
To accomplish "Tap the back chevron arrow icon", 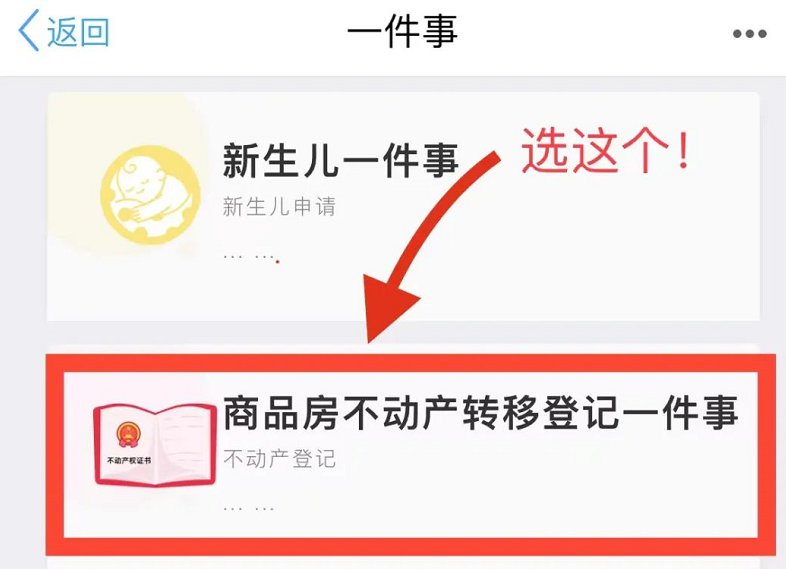I will pos(29,31).
